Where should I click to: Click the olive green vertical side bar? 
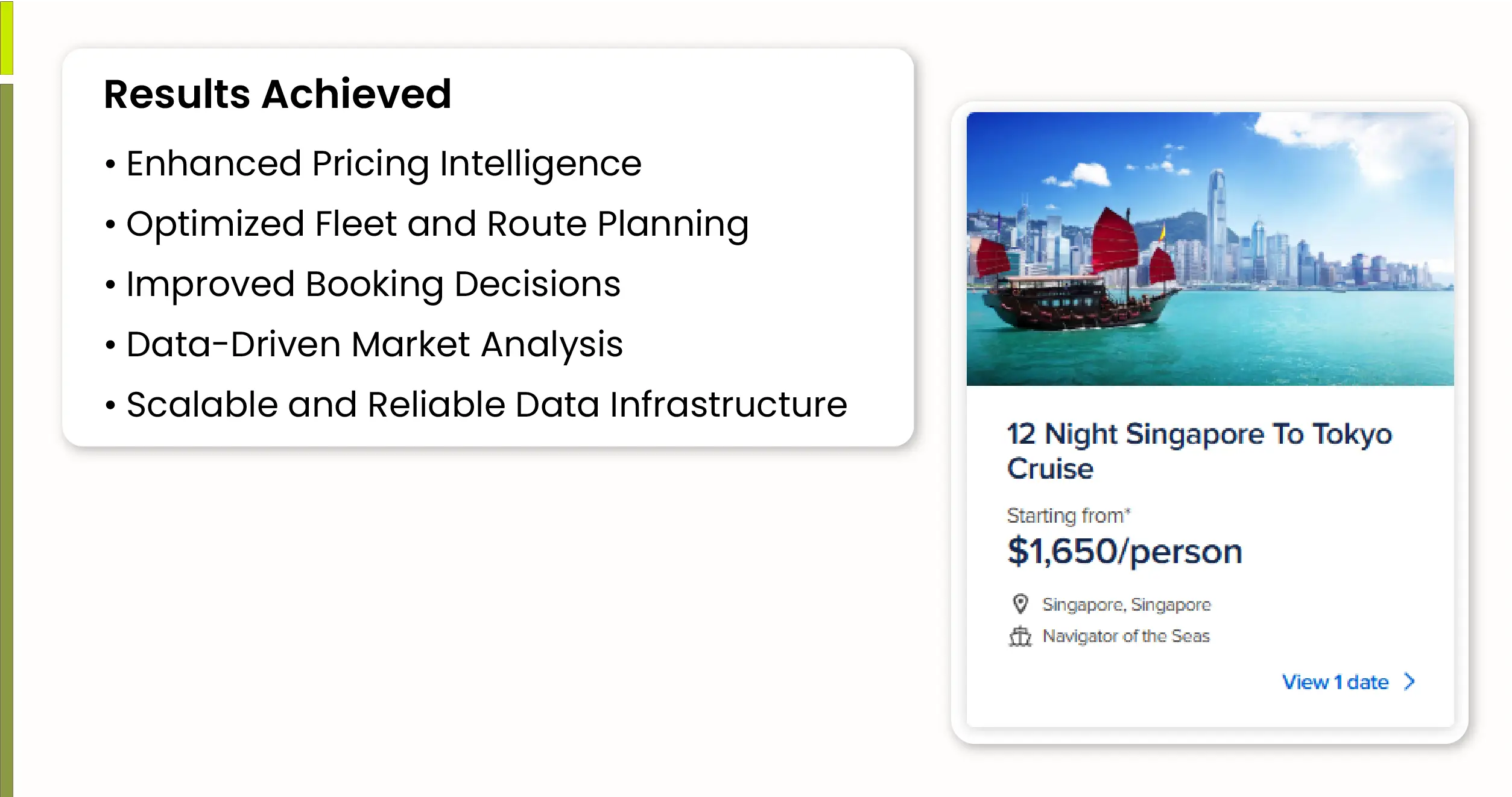click(x=6, y=440)
